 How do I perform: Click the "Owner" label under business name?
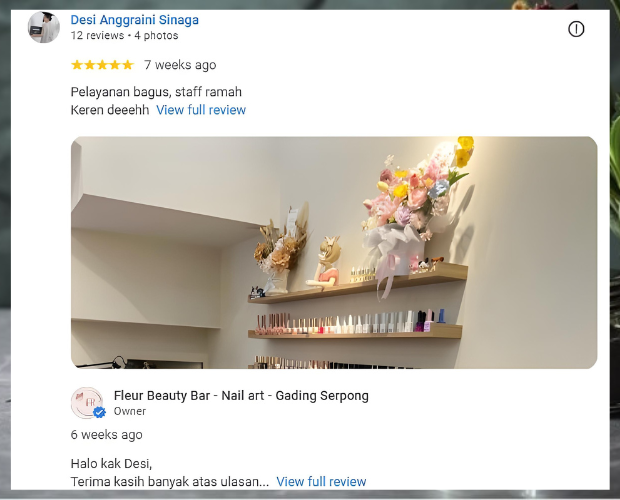pos(130,411)
